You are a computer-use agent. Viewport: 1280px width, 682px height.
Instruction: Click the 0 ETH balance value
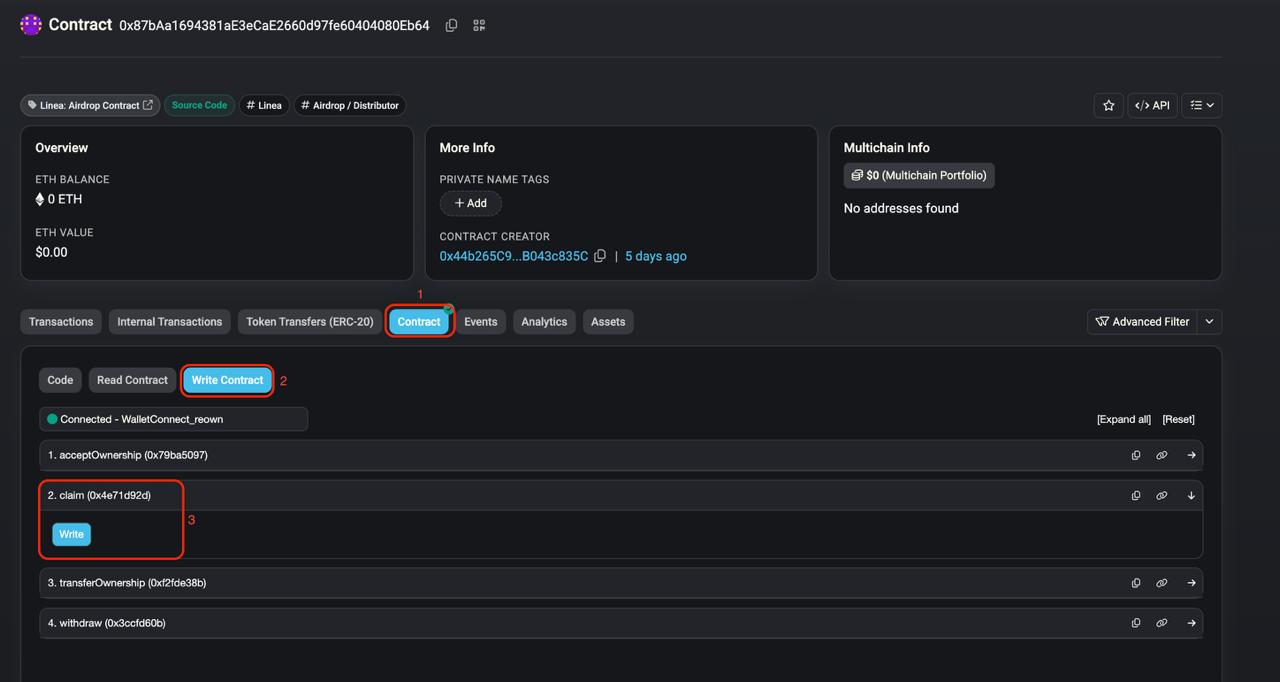tap(59, 199)
